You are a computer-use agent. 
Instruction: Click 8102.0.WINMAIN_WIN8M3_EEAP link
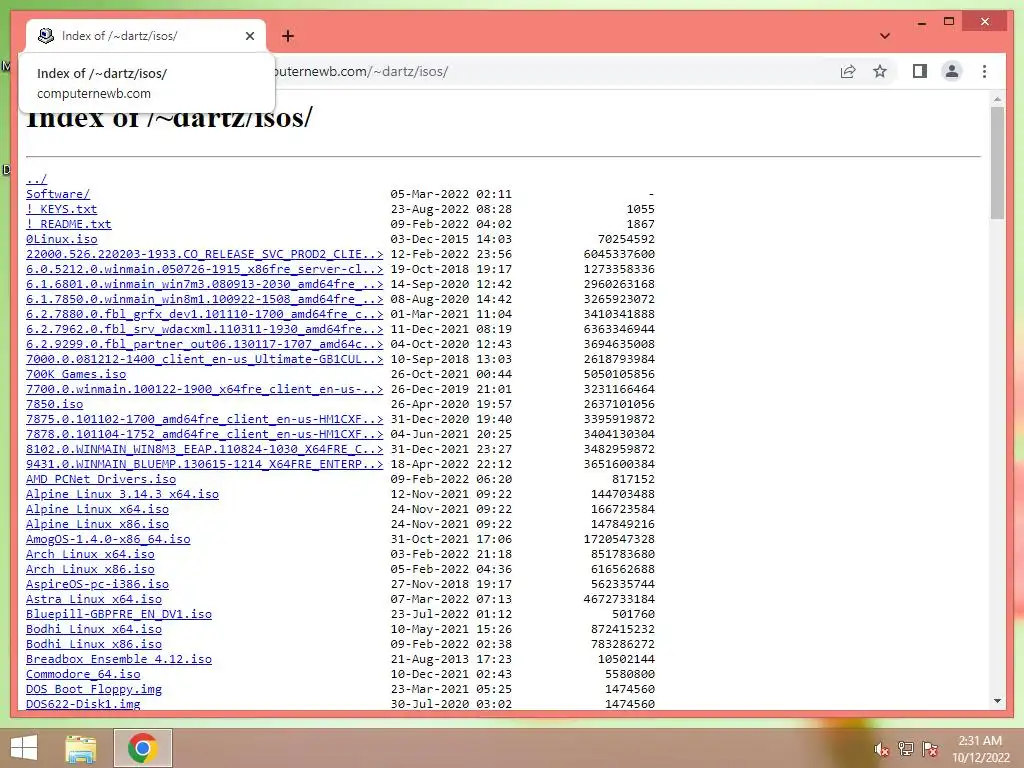pyautogui.click(x=204, y=449)
